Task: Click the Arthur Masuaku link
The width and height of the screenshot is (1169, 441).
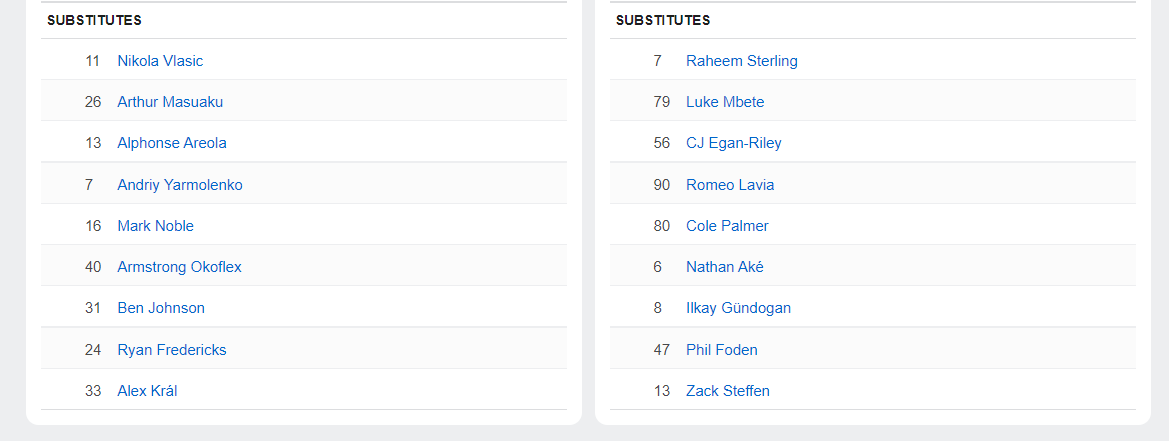Action: pyautogui.click(x=170, y=102)
